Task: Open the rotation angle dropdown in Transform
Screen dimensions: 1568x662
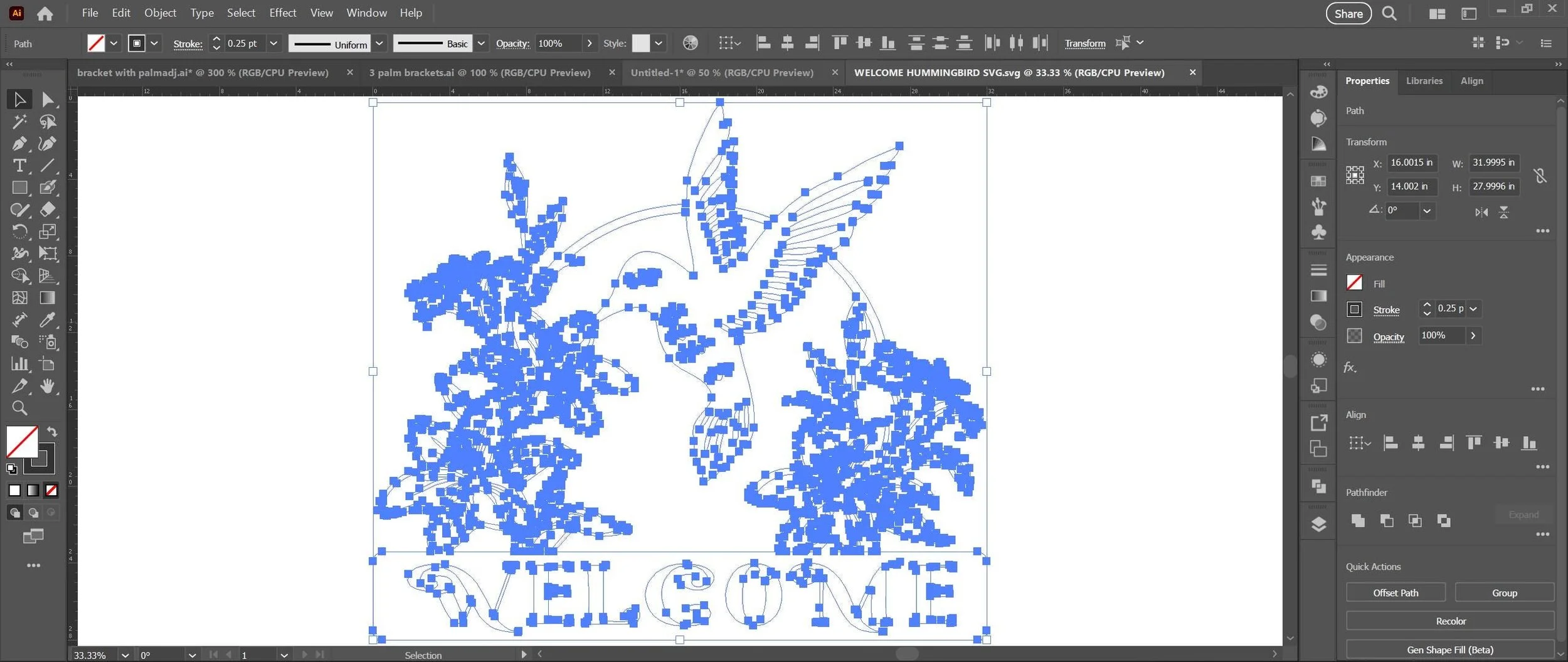Action: pyautogui.click(x=1427, y=210)
